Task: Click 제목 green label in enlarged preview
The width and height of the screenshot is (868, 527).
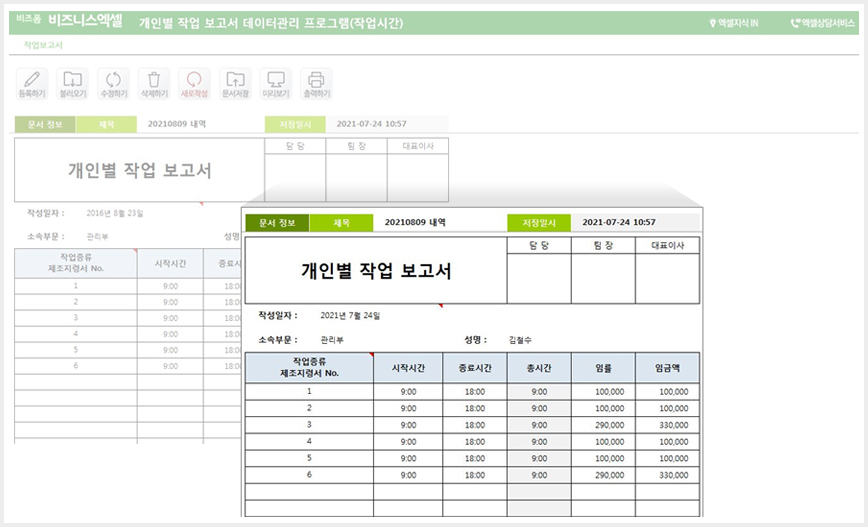Action: pos(342,223)
